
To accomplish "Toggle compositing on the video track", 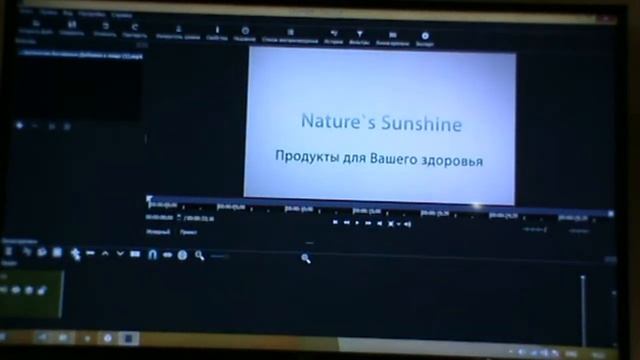I will (x=29, y=290).
